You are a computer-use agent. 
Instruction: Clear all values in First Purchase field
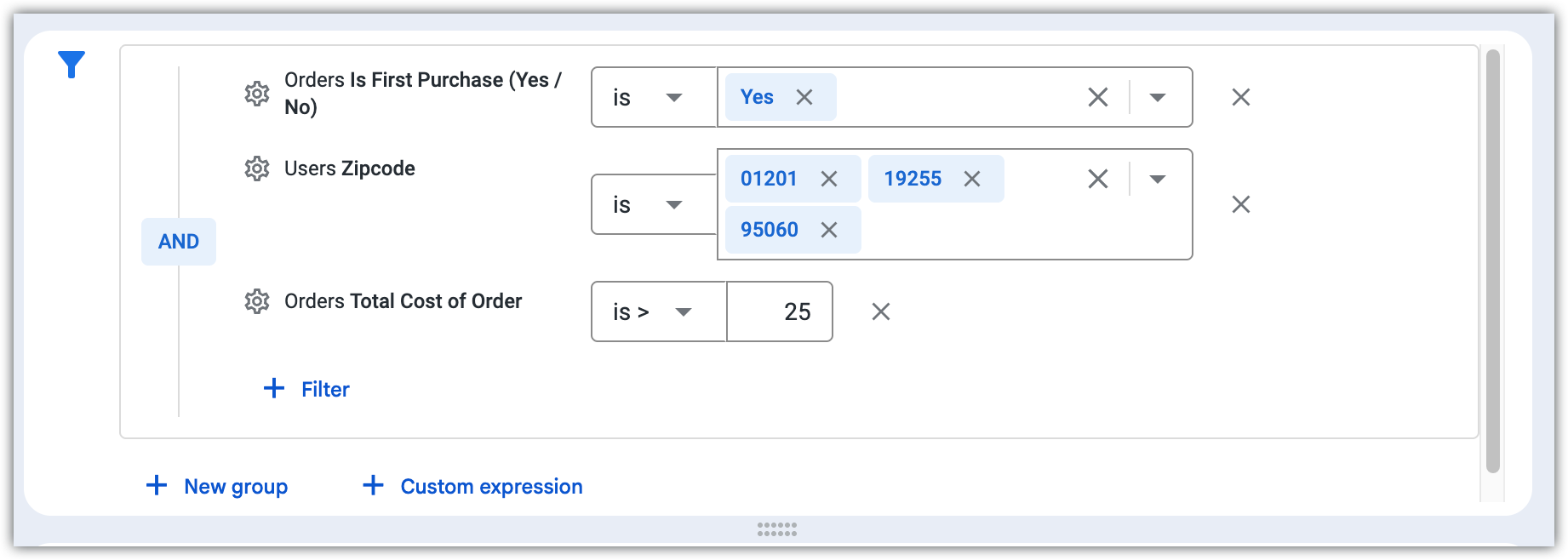tap(1098, 97)
